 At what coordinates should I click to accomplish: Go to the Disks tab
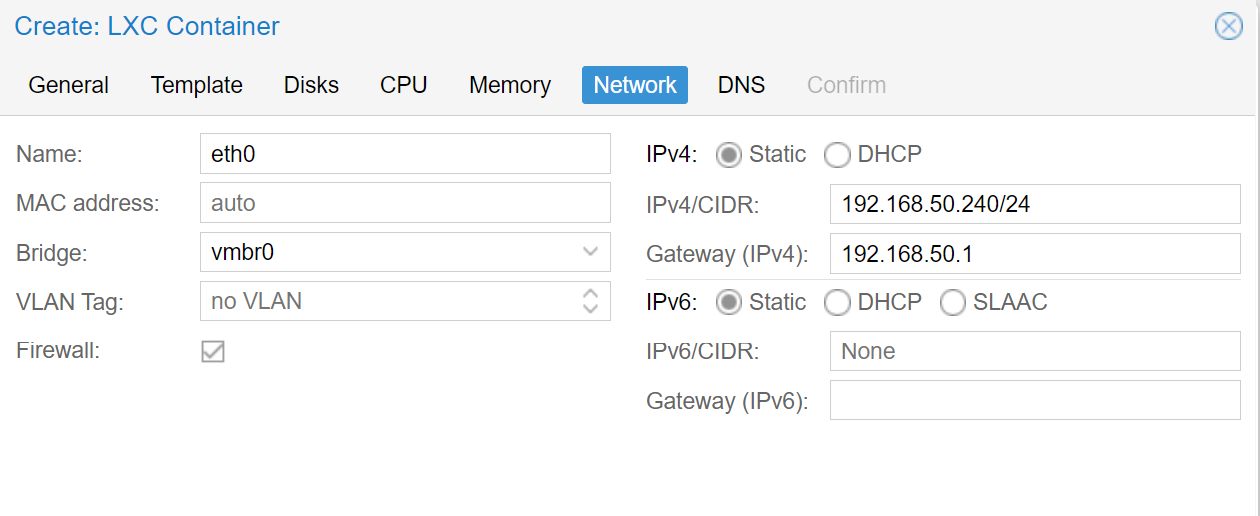click(x=311, y=85)
